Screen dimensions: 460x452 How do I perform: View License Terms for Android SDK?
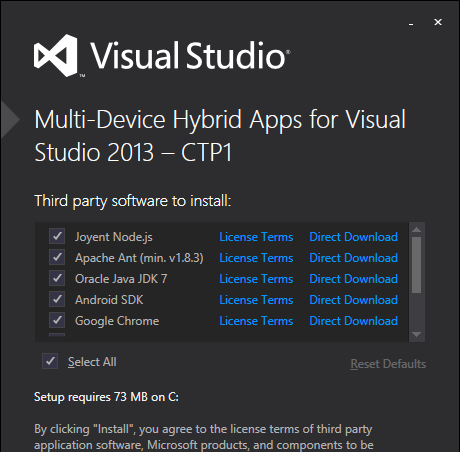point(256,300)
